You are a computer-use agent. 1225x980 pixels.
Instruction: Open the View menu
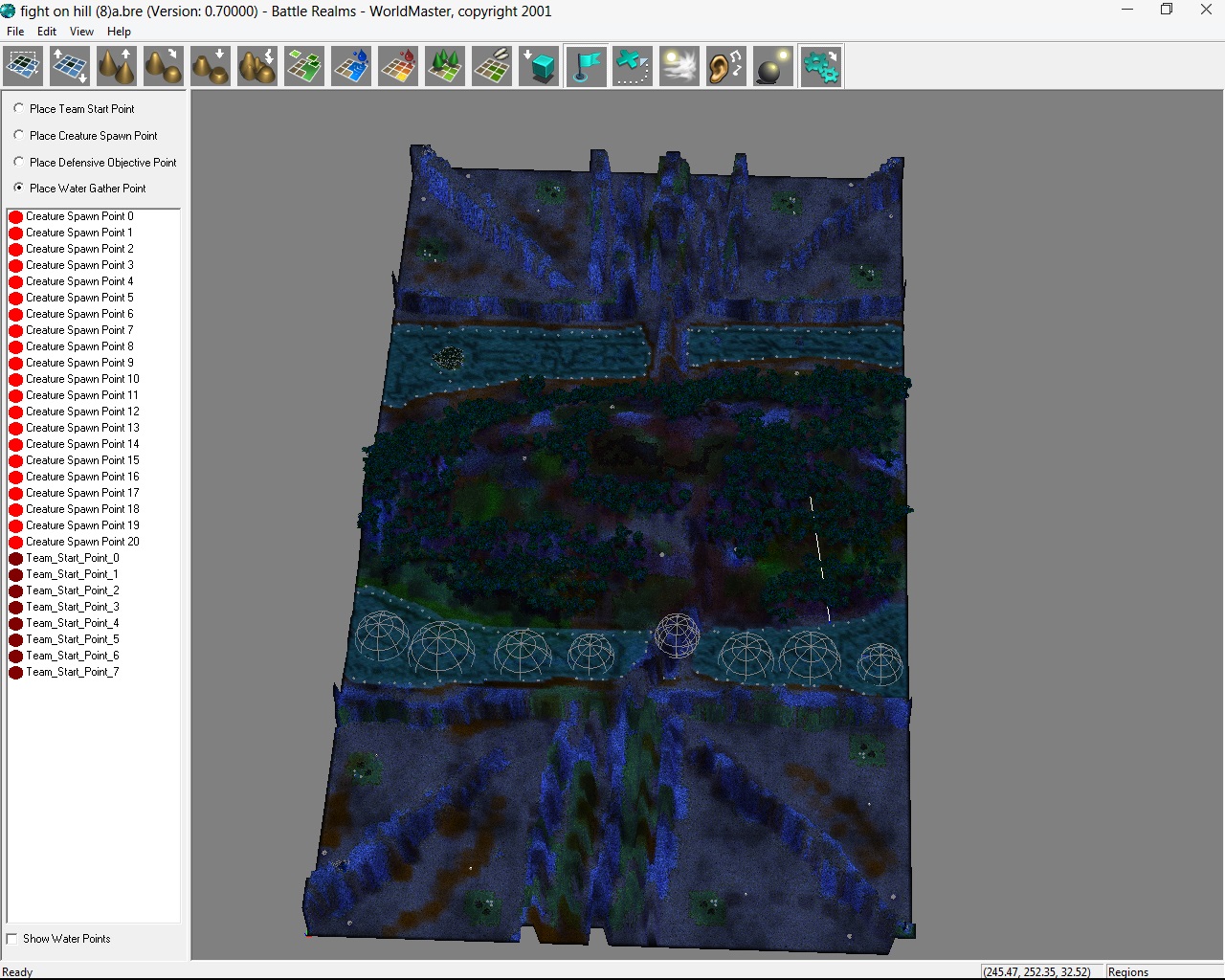(x=81, y=32)
